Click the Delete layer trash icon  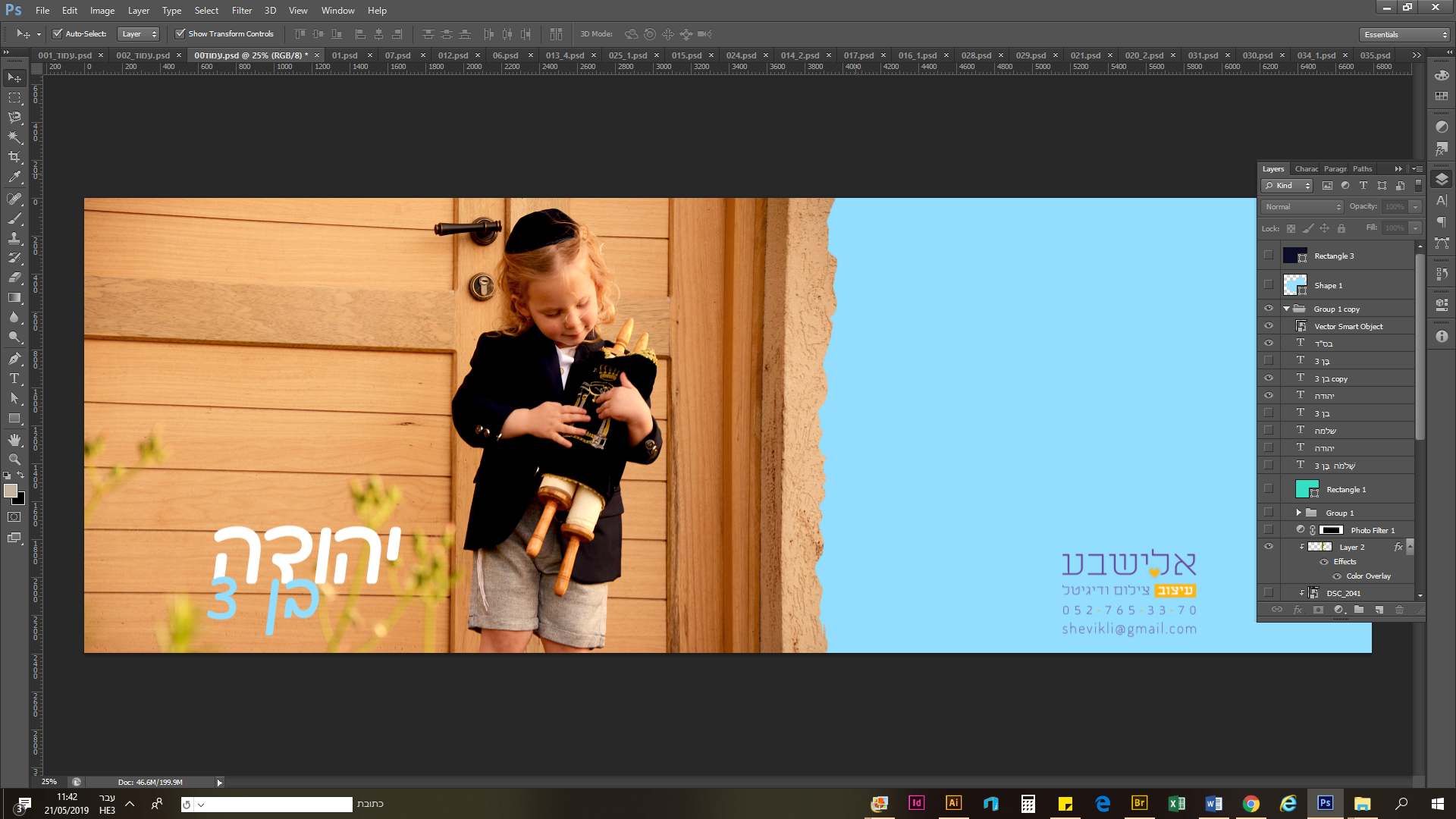pyautogui.click(x=1401, y=610)
